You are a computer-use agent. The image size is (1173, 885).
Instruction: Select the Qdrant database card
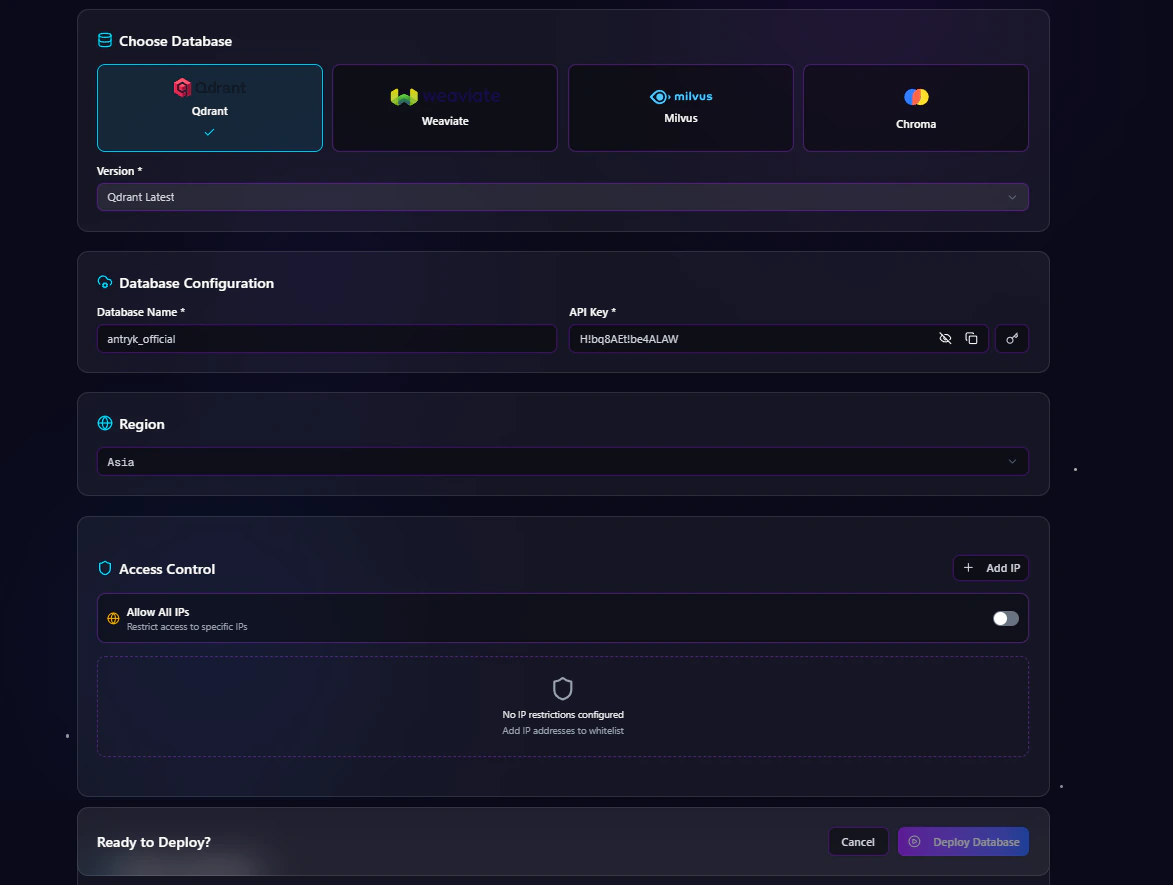click(x=209, y=108)
